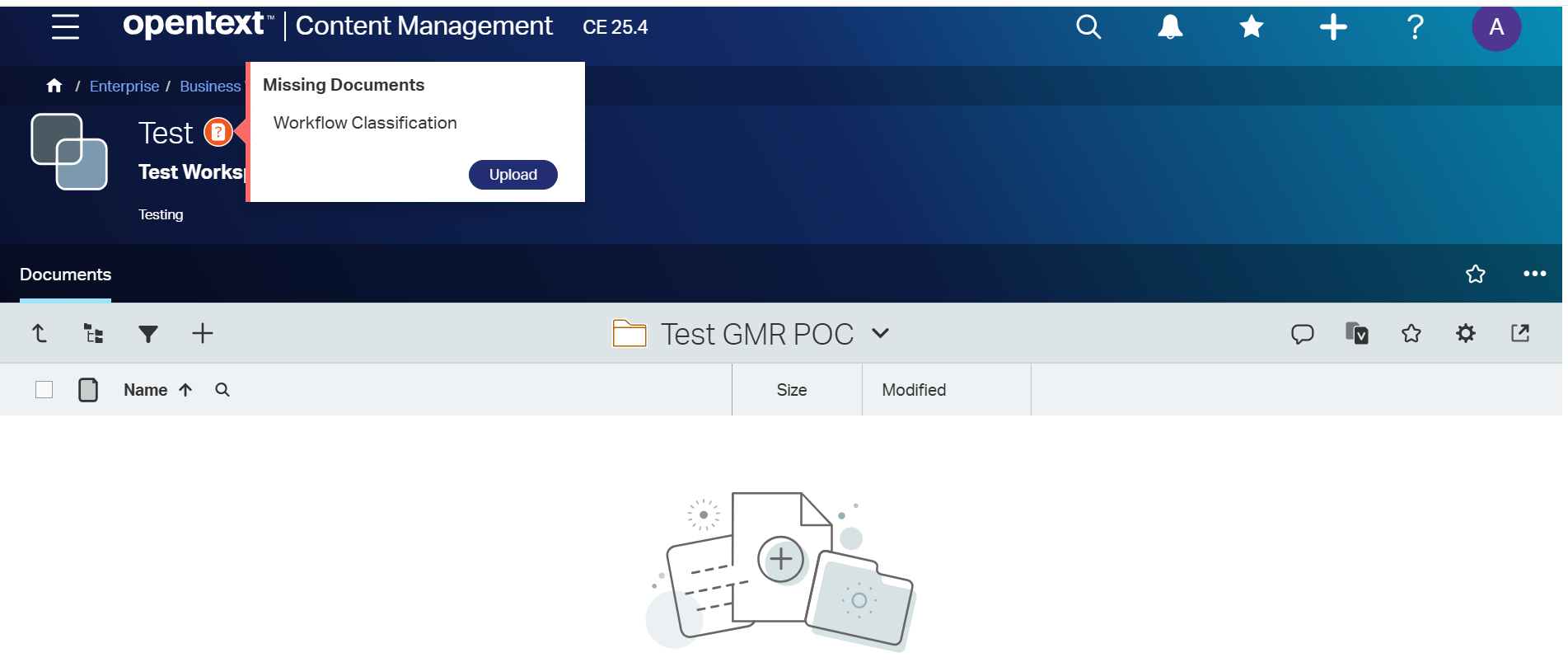
Task: Click the Testing description text
Action: coord(161,214)
